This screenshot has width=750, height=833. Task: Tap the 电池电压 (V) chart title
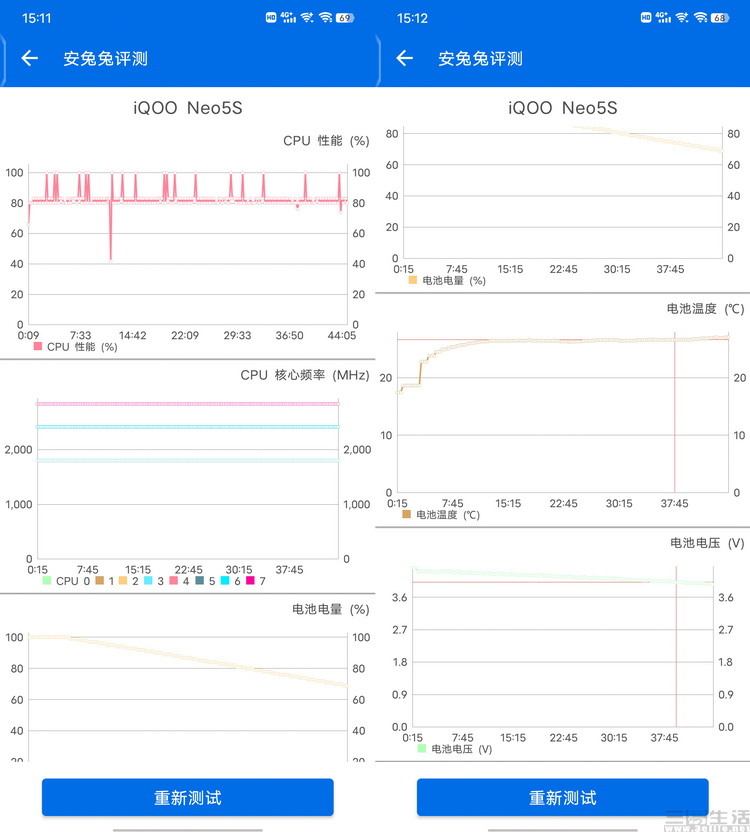pos(707,543)
